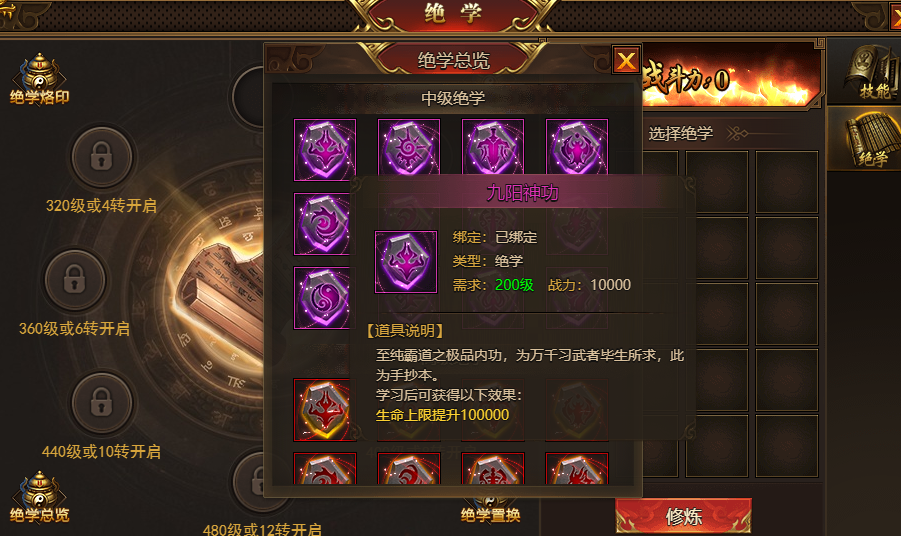
Task: Select the purple armor-emblem skill icon
Action: [492, 147]
